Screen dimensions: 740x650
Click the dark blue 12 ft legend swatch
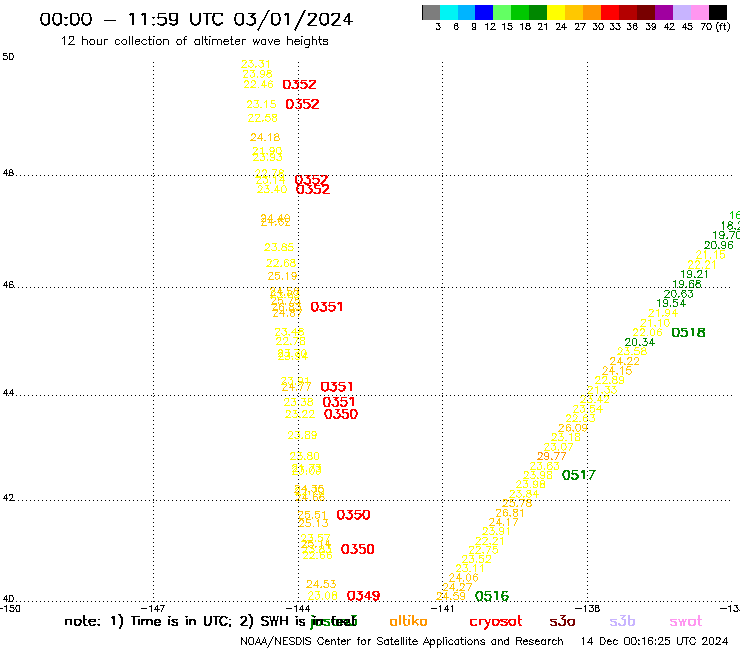(x=484, y=12)
